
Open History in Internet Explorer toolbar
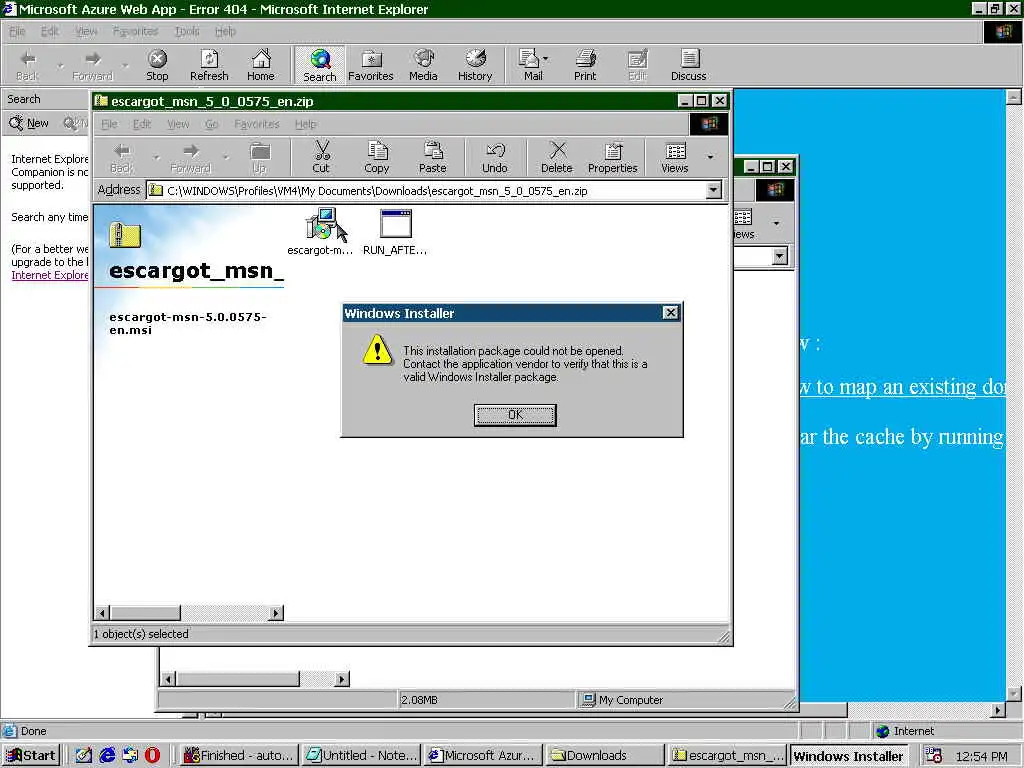475,65
